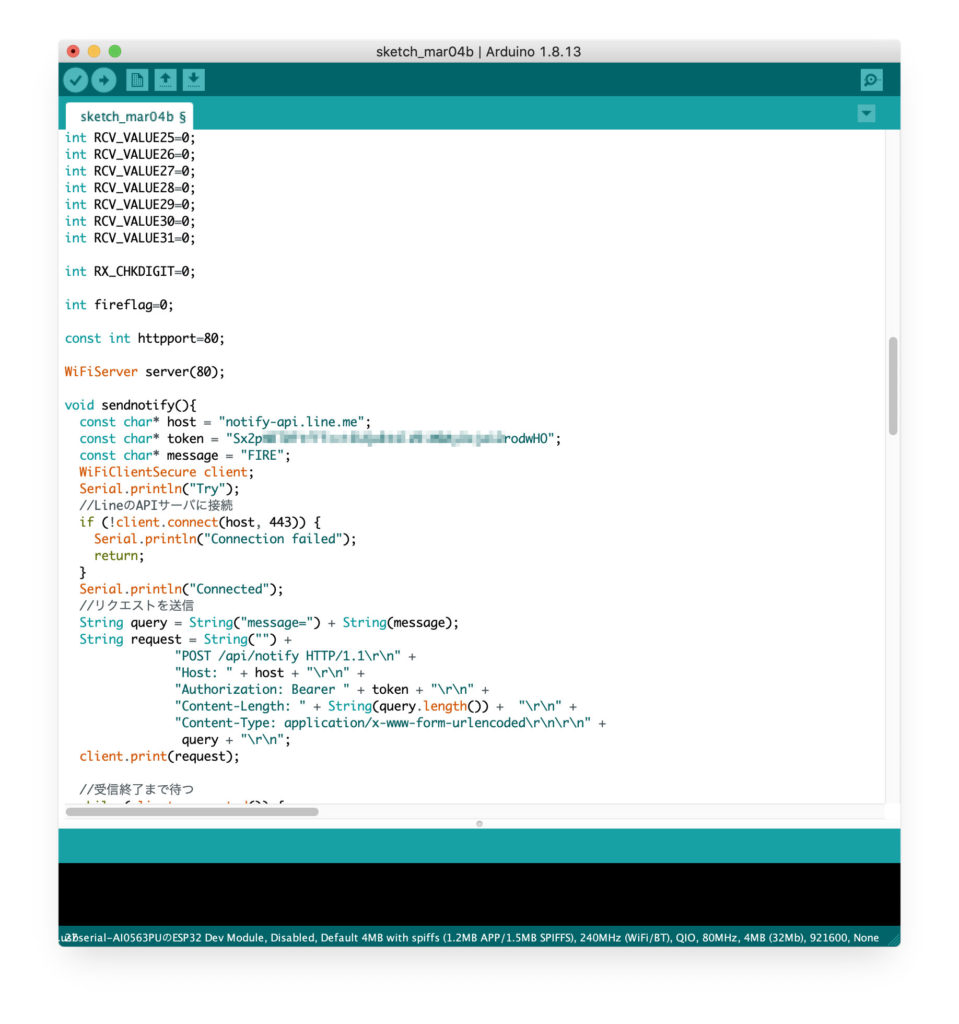Click the "client.print(request);" line
This screenshot has width=959, height=1024.
point(160,756)
